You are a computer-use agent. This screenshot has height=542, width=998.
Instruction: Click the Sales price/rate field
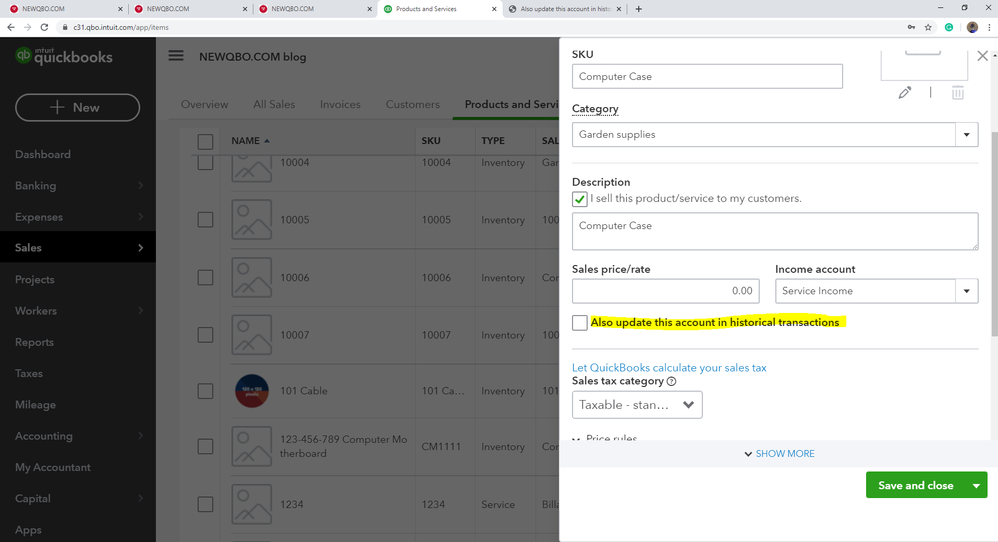click(666, 291)
